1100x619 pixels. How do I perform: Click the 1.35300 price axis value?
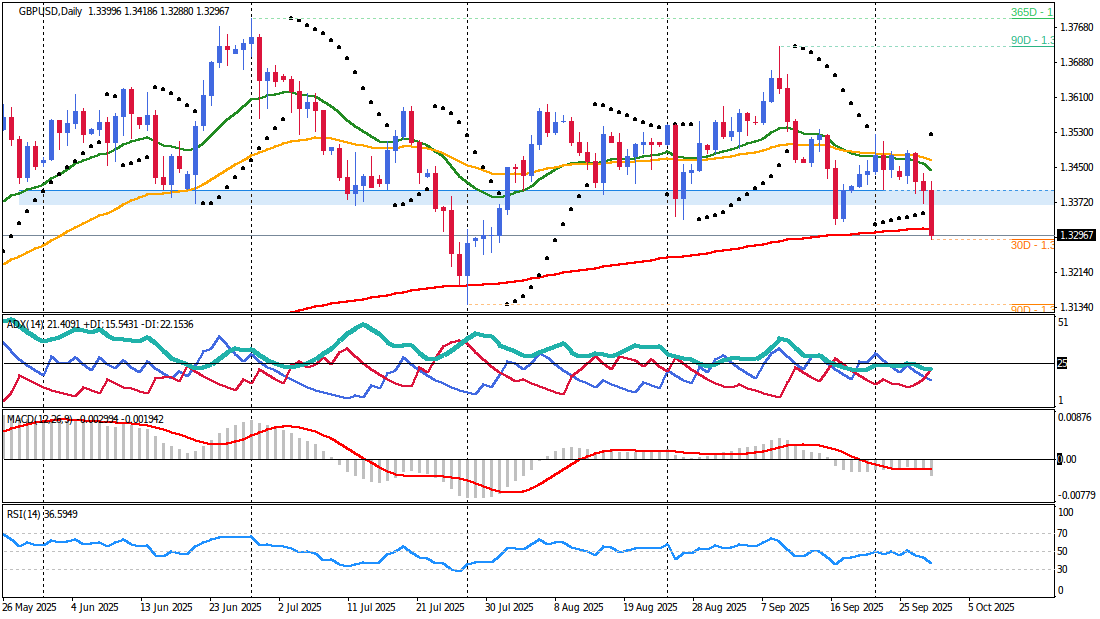point(1078,132)
